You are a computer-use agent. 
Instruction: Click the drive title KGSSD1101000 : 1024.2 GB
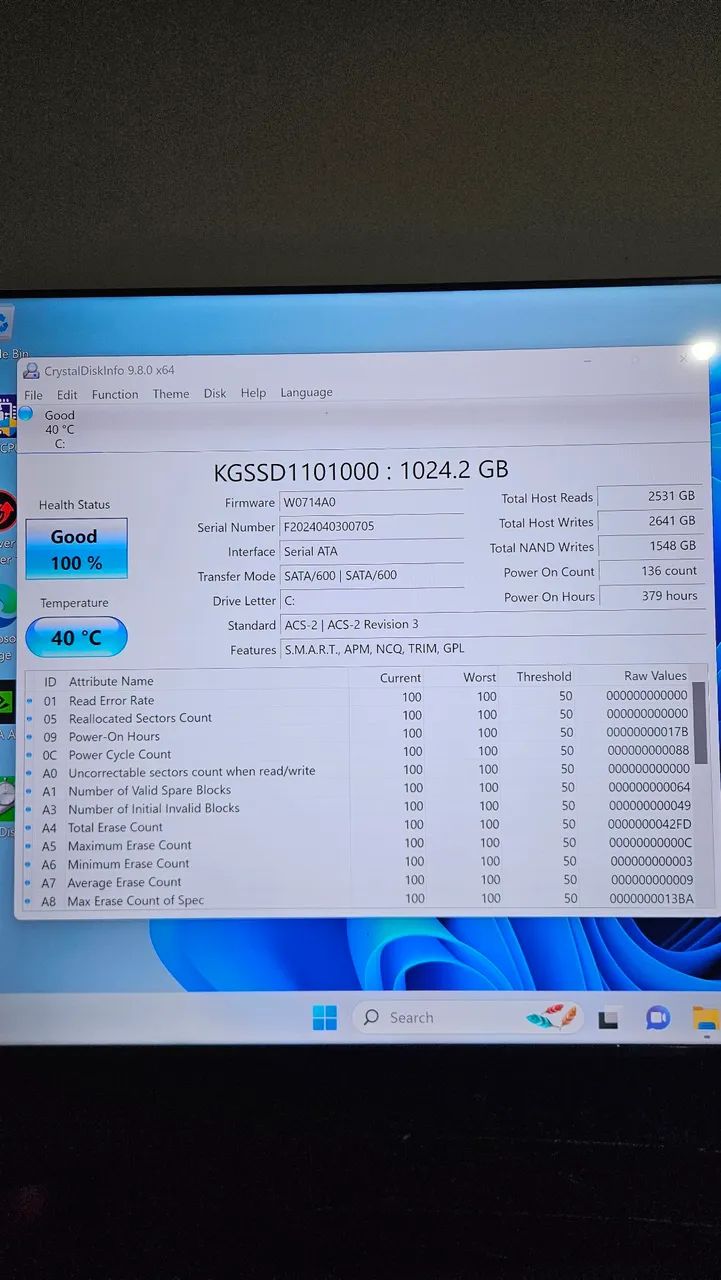click(361, 471)
